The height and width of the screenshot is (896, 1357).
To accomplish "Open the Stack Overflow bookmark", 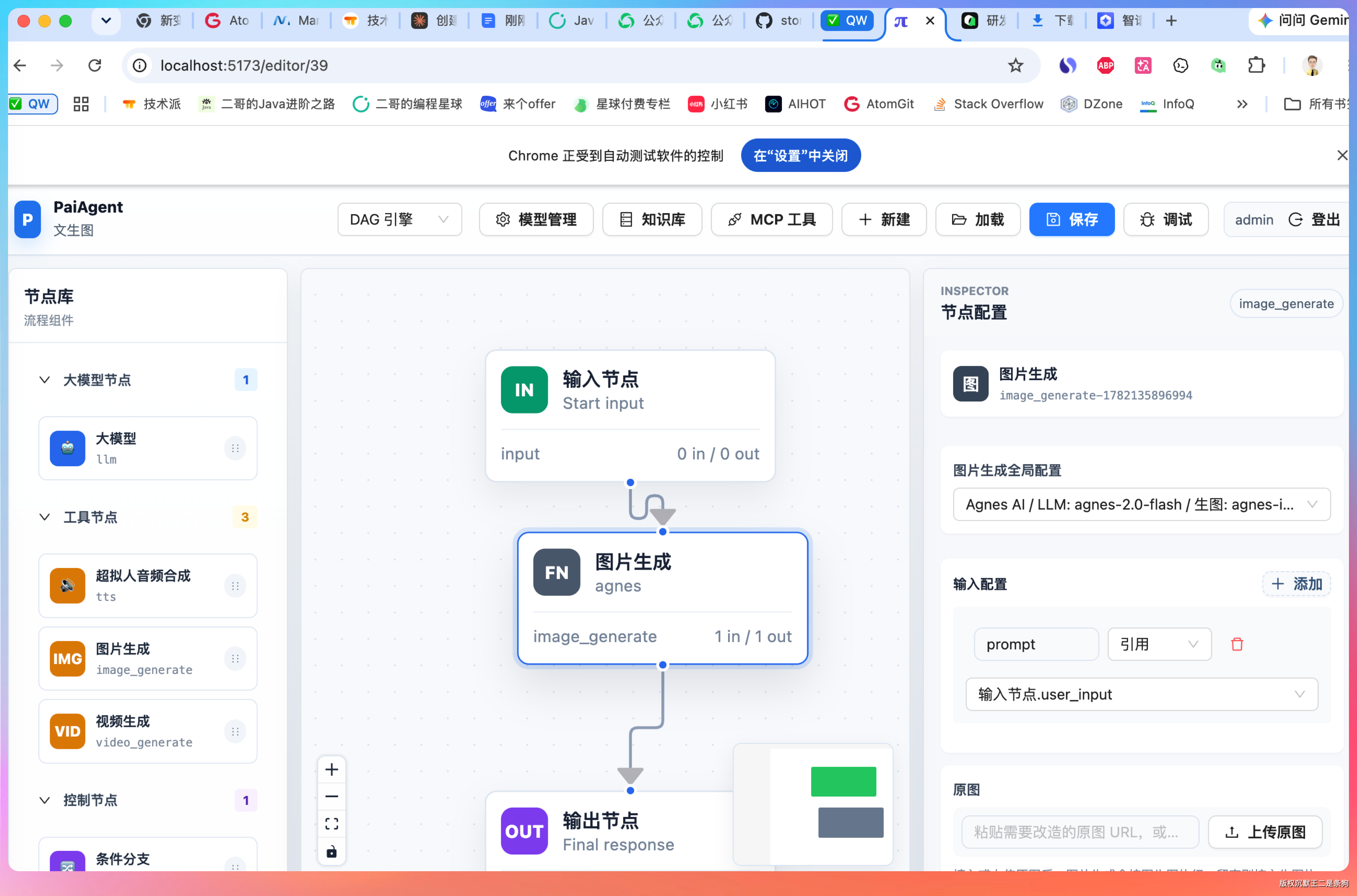I will 988,104.
